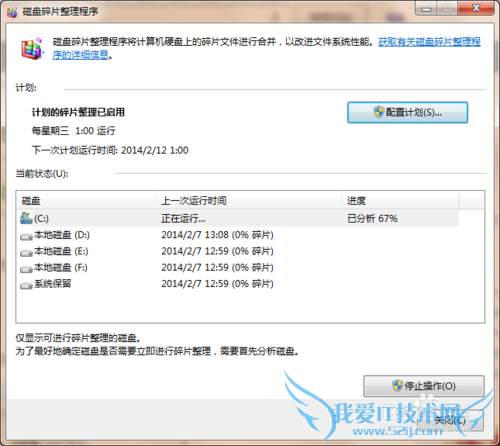Screen dimensions: 500x446
Task: Click the F: drive icon
Action: click(26, 269)
